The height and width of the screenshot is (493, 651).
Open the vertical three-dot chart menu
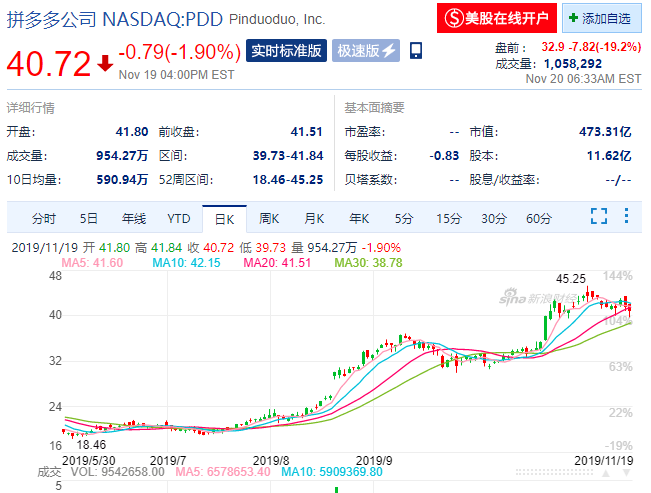pos(626,216)
